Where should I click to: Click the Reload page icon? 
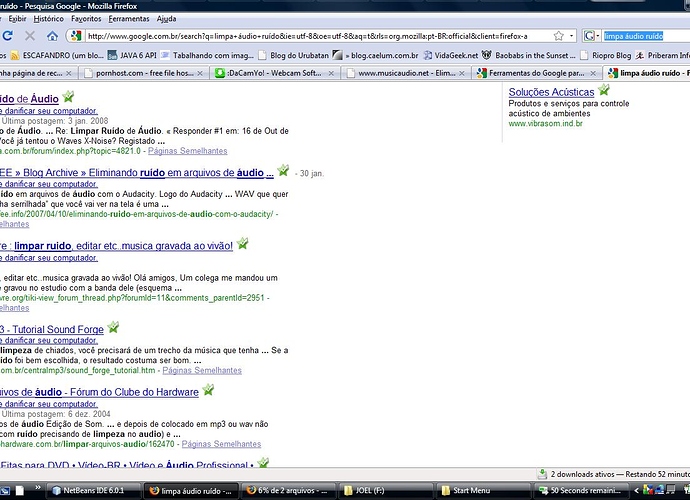(x=7, y=36)
